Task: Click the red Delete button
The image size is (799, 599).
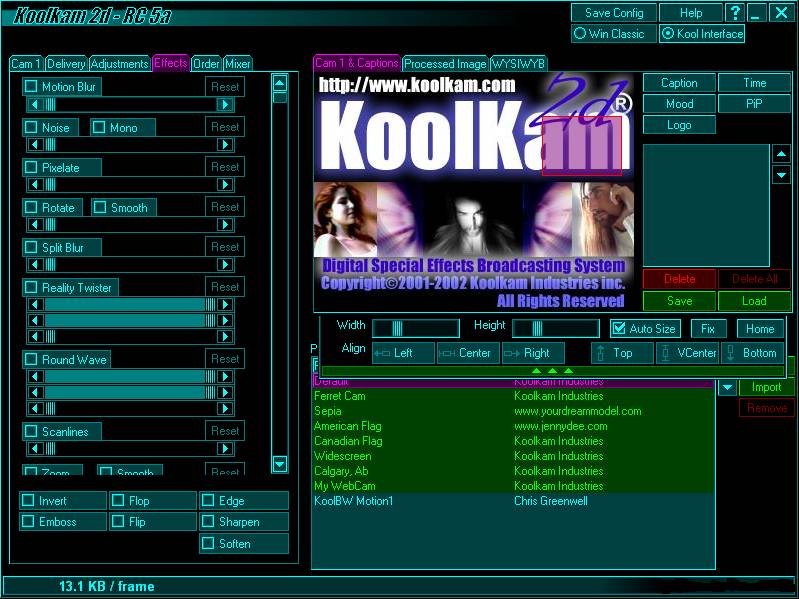Action: (679, 279)
